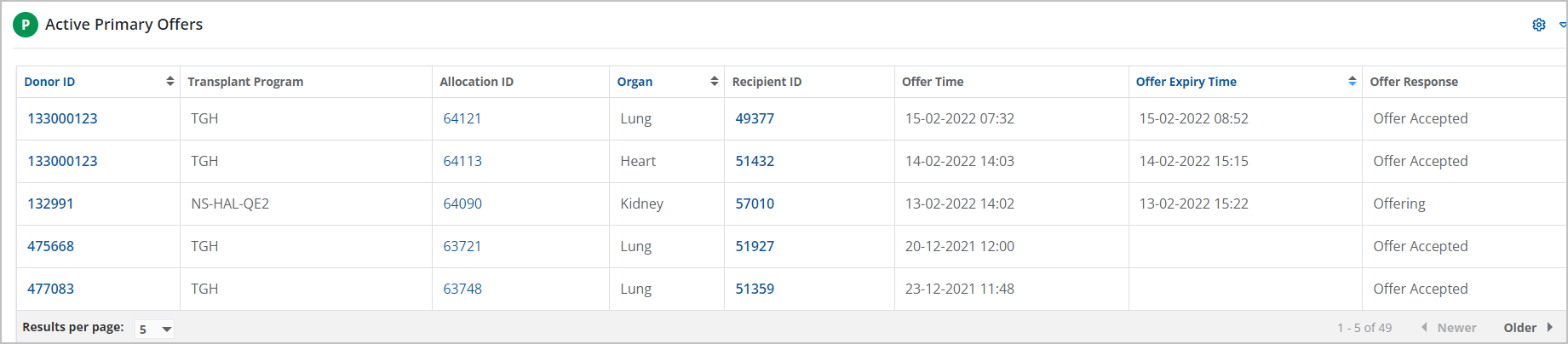
Task: Open allocation 63721 link
Action: [462, 246]
